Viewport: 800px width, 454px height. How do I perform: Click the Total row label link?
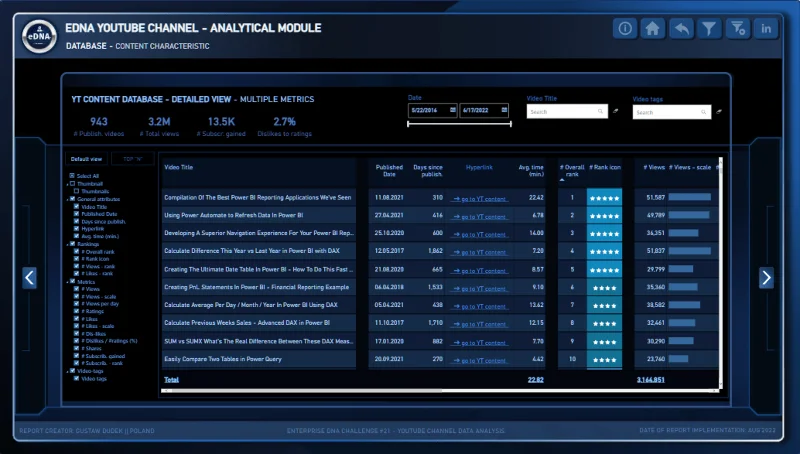tap(171, 380)
